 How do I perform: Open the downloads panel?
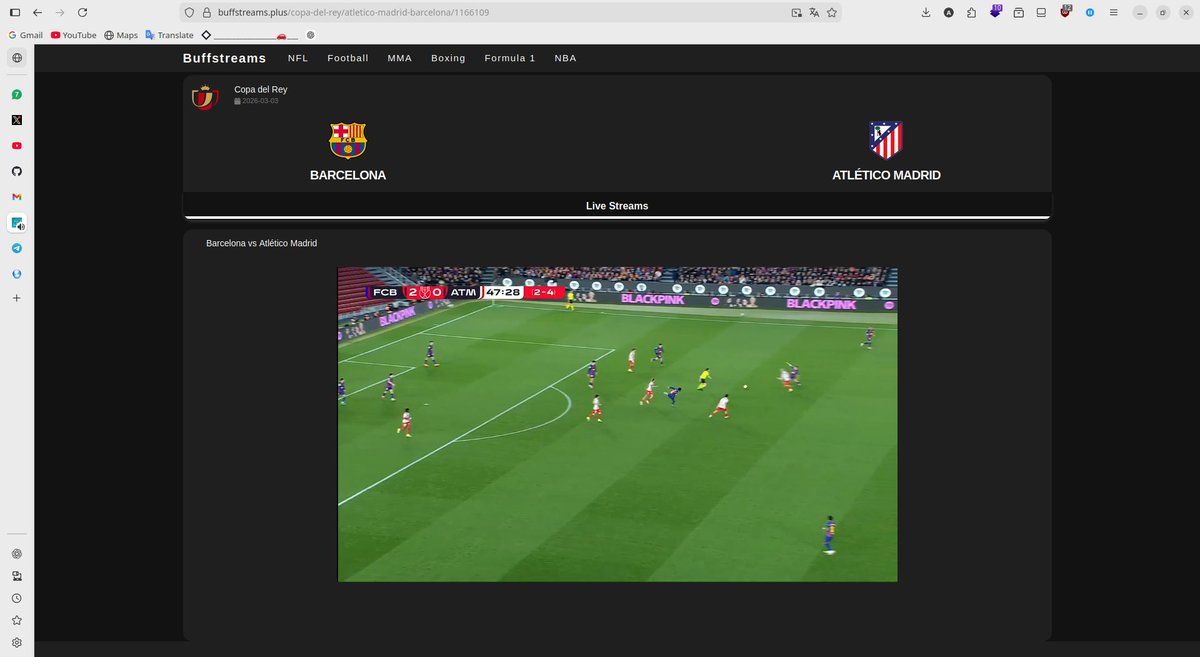(x=926, y=12)
